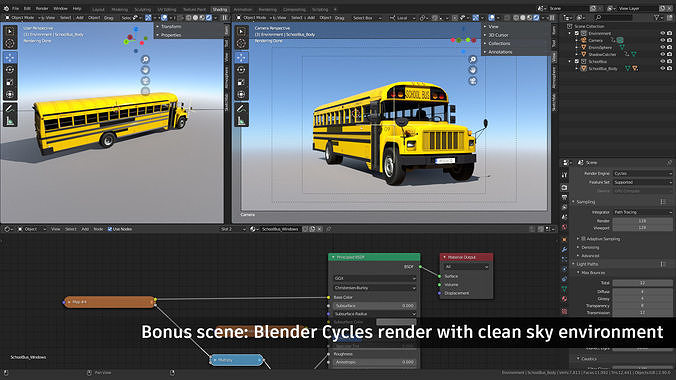Click the Blender logo icon in the menu bar
The image size is (676, 380).
[x=6, y=8]
